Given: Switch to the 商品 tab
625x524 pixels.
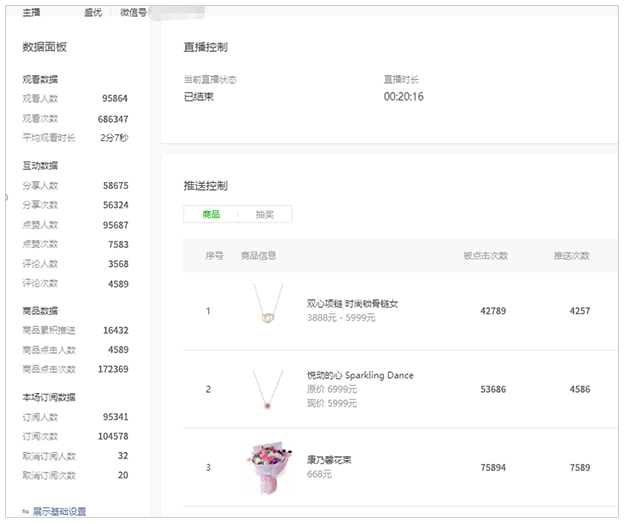Looking at the screenshot, I should point(211,214).
